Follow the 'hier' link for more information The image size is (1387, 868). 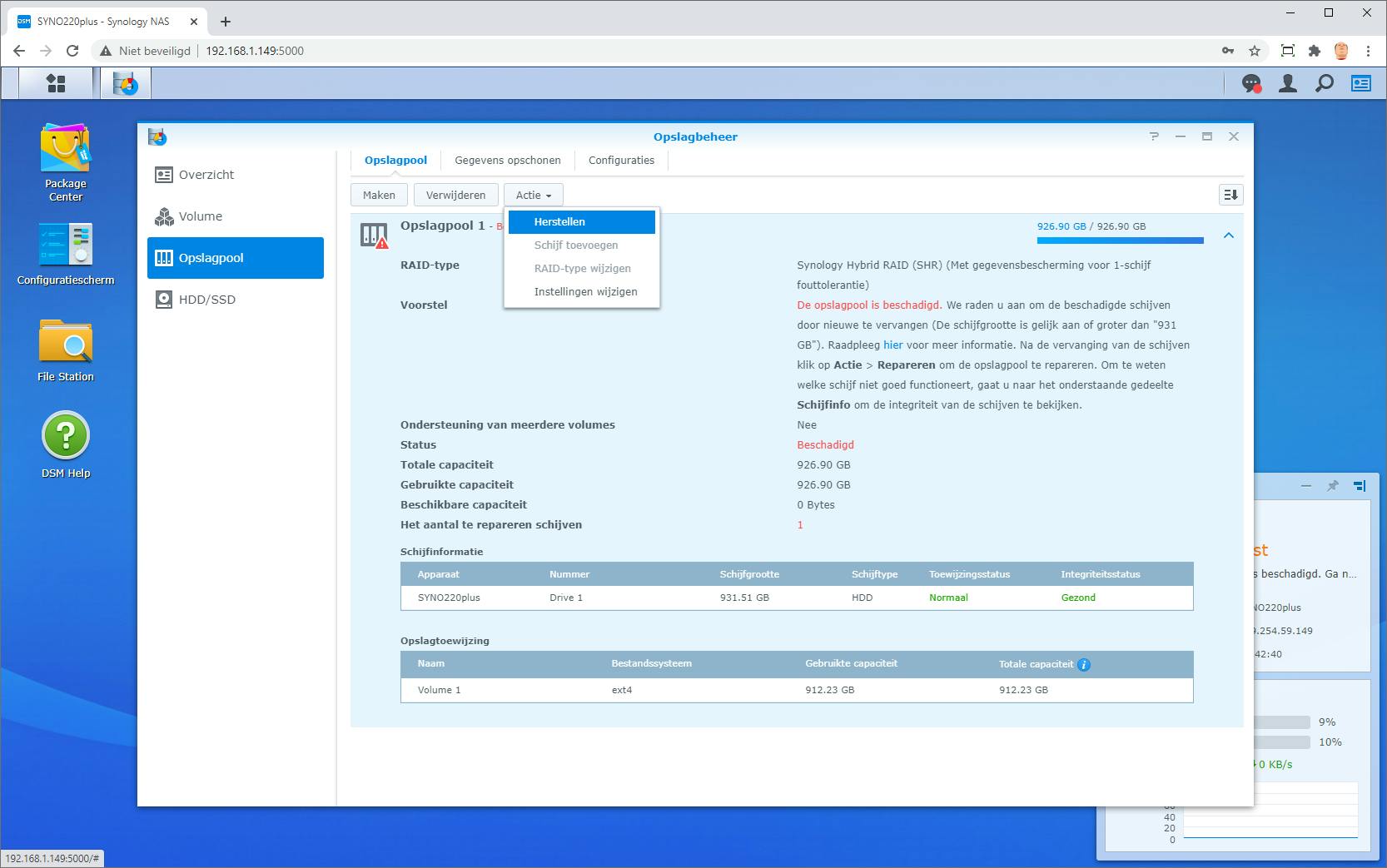click(893, 345)
